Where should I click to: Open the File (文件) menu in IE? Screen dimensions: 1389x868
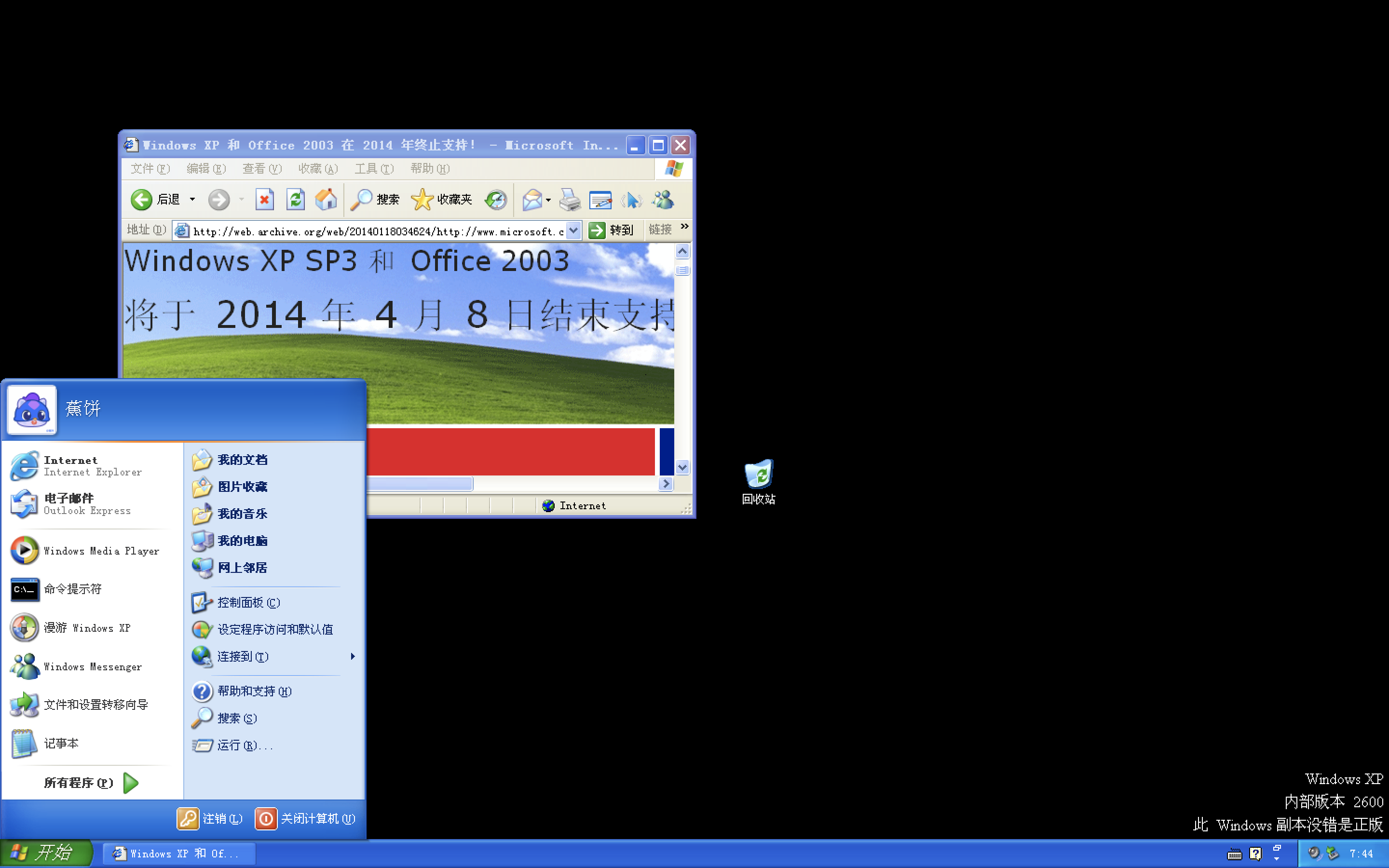150,169
